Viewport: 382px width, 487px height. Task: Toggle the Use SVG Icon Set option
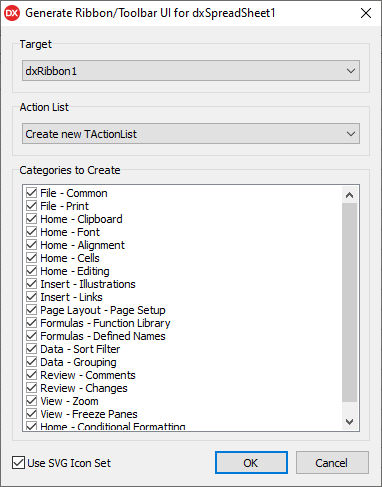pos(18,463)
